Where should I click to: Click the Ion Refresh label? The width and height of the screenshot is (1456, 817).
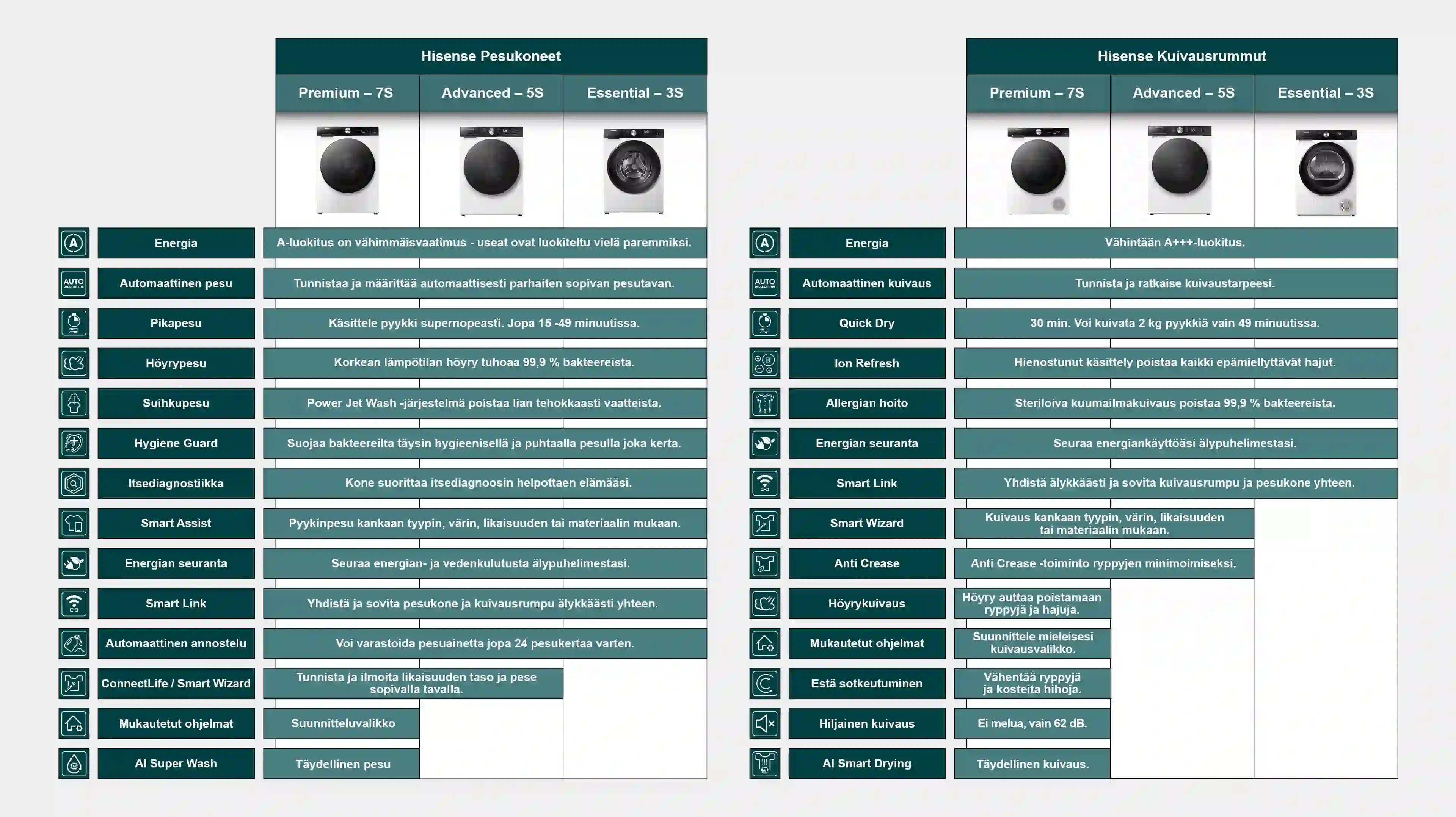pos(866,363)
